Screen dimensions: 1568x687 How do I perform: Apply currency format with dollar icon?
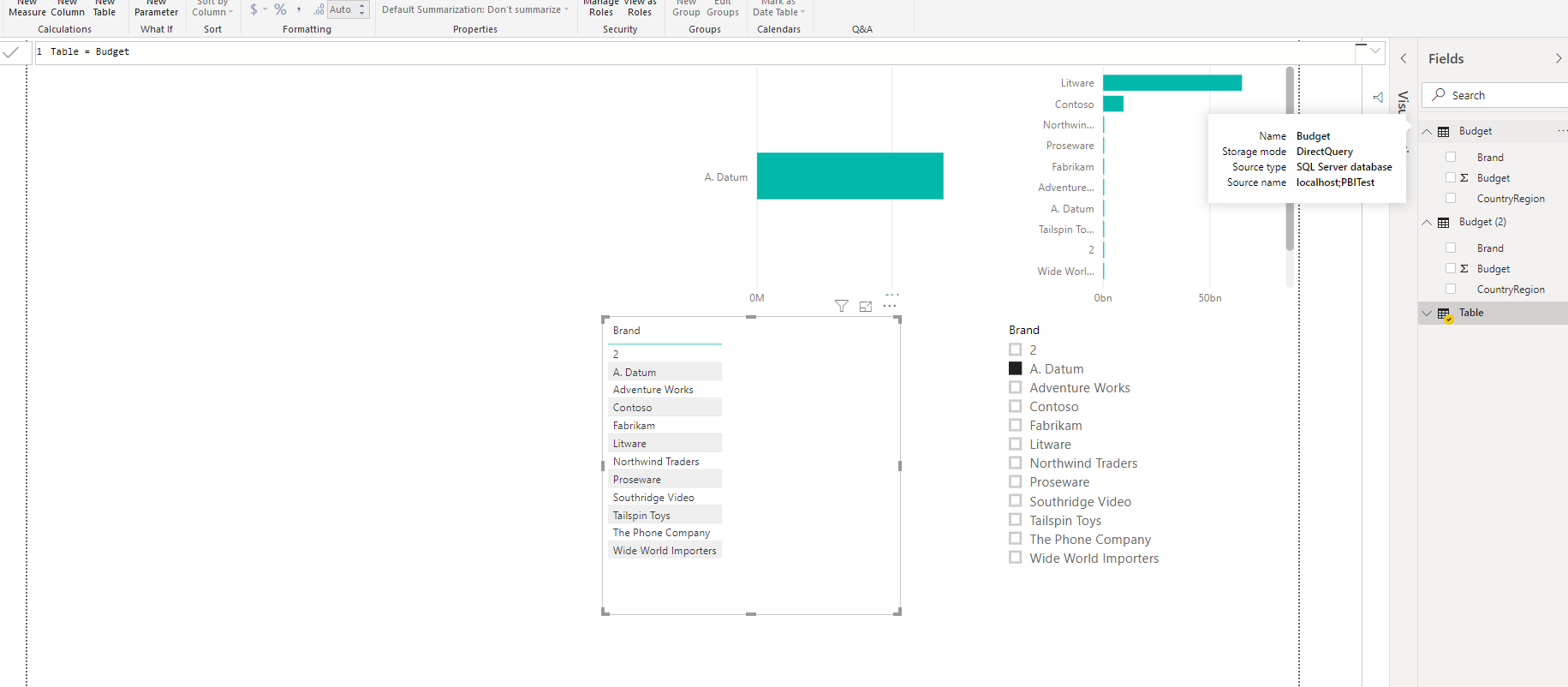pos(254,9)
